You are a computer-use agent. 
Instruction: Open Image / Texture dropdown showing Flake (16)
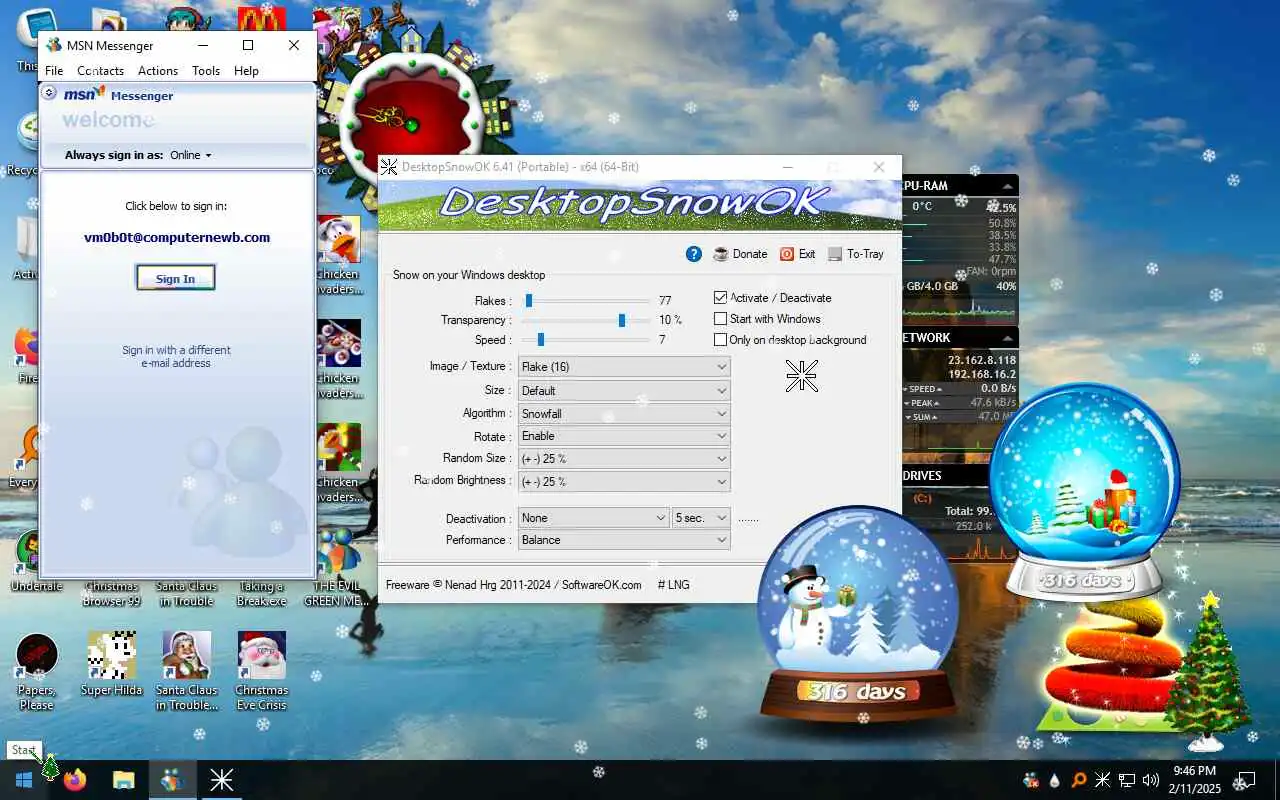click(624, 367)
